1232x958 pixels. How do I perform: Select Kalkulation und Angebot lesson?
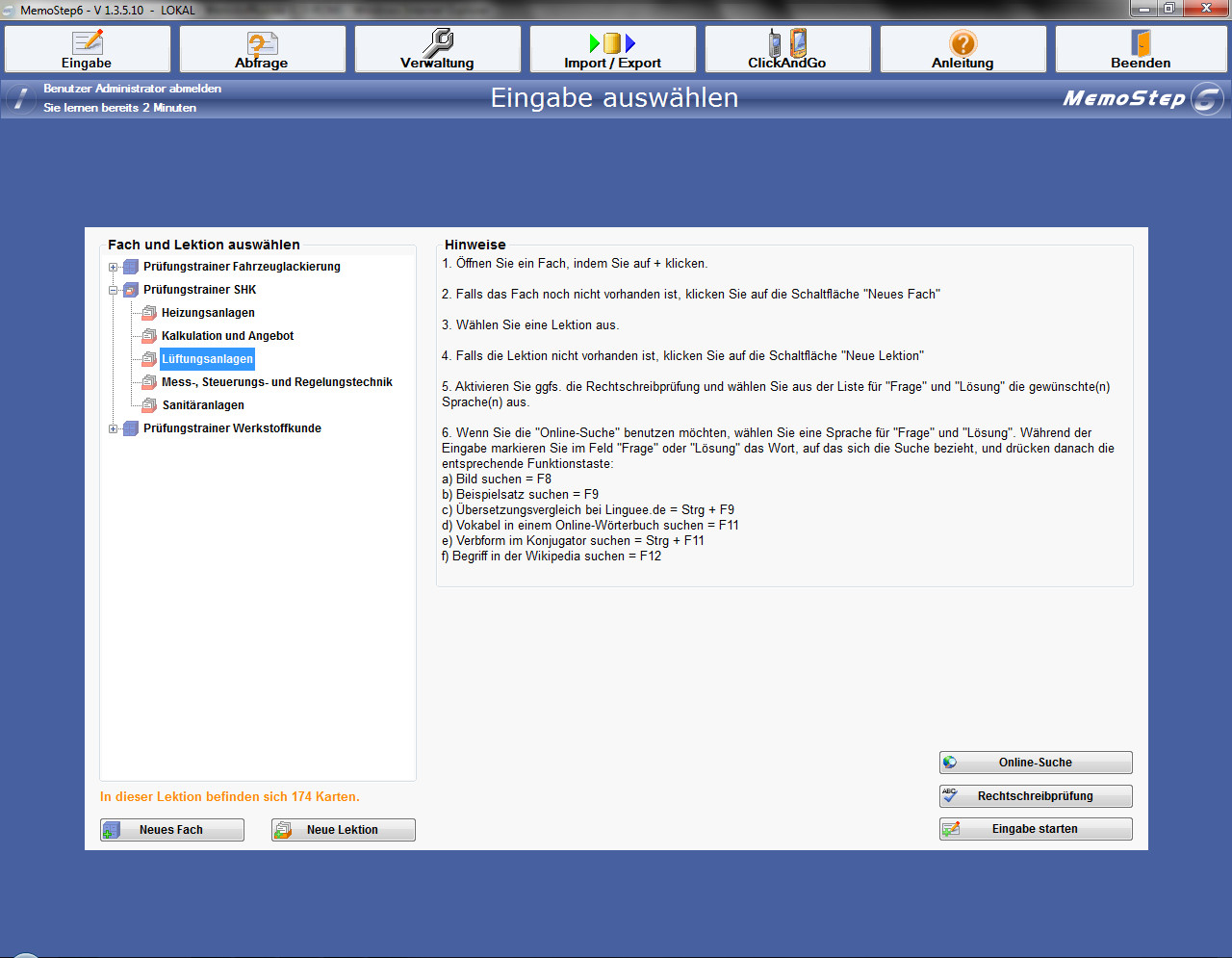click(227, 336)
